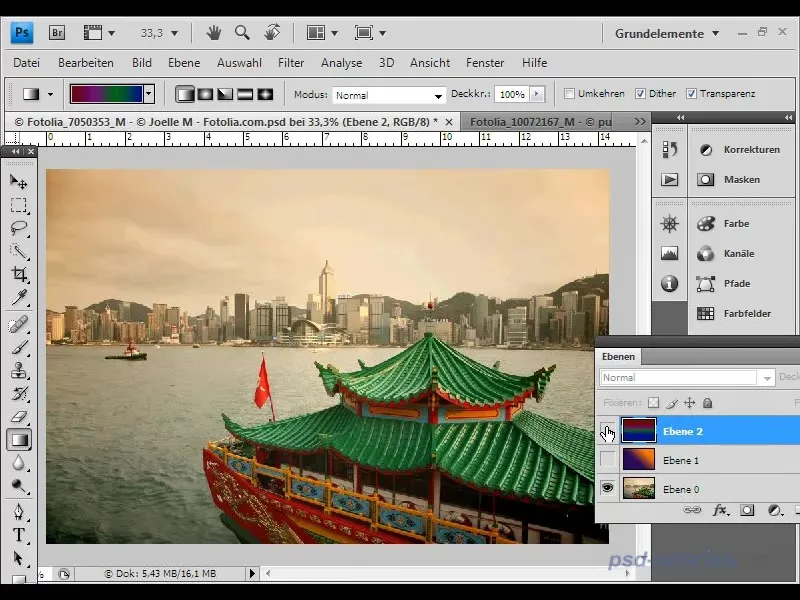Select the Gradient tool in toolbox
The width and height of the screenshot is (800, 600).
click(x=19, y=440)
